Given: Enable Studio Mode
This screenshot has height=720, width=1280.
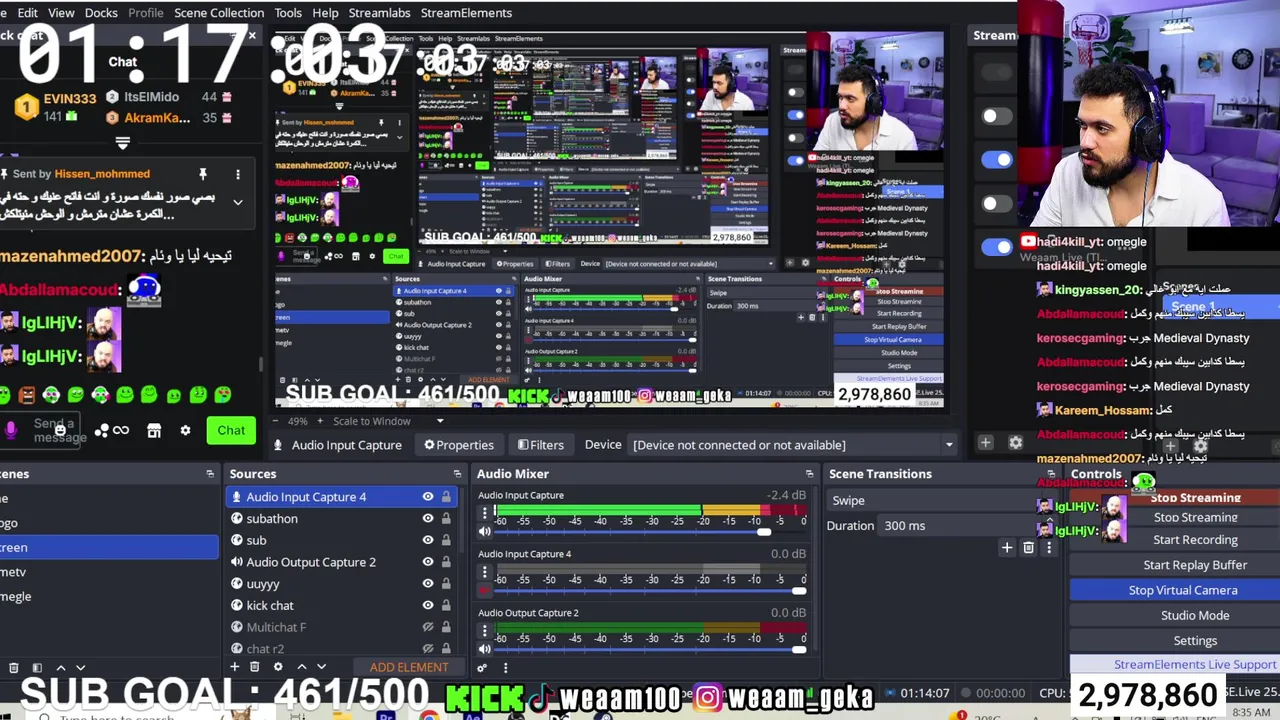Looking at the screenshot, I should tap(1195, 615).
